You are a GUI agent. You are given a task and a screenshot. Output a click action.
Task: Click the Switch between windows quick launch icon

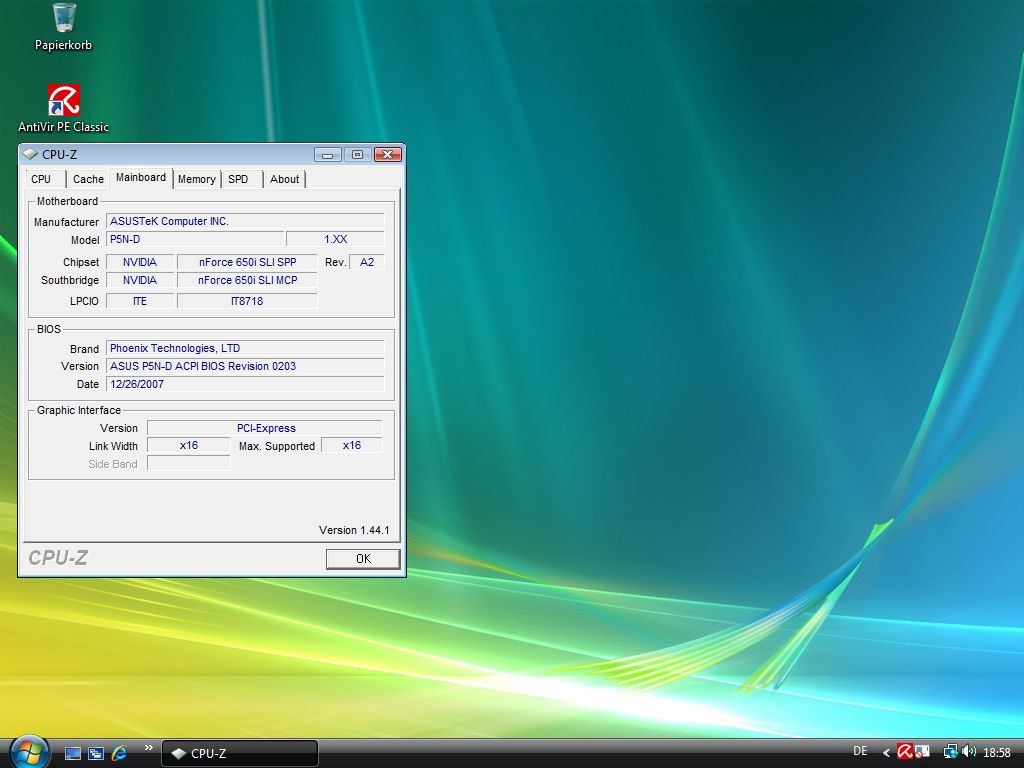[95, 753]
